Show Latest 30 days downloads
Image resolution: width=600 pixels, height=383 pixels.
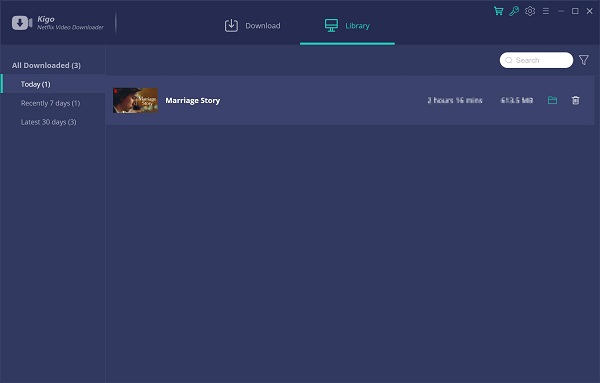pyautogui.click(x=49, y=122)
